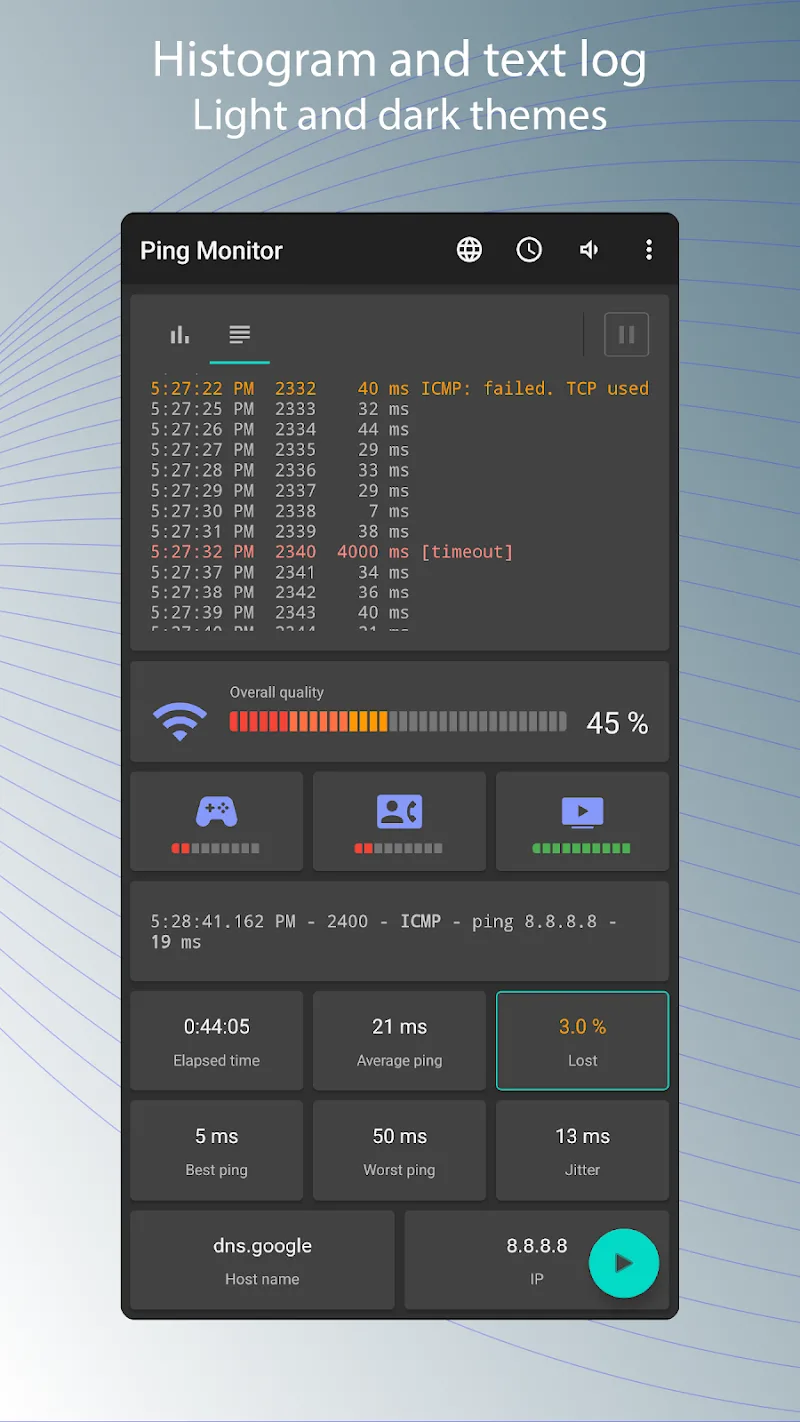Open the Average ping tile

click(399, 1041)
